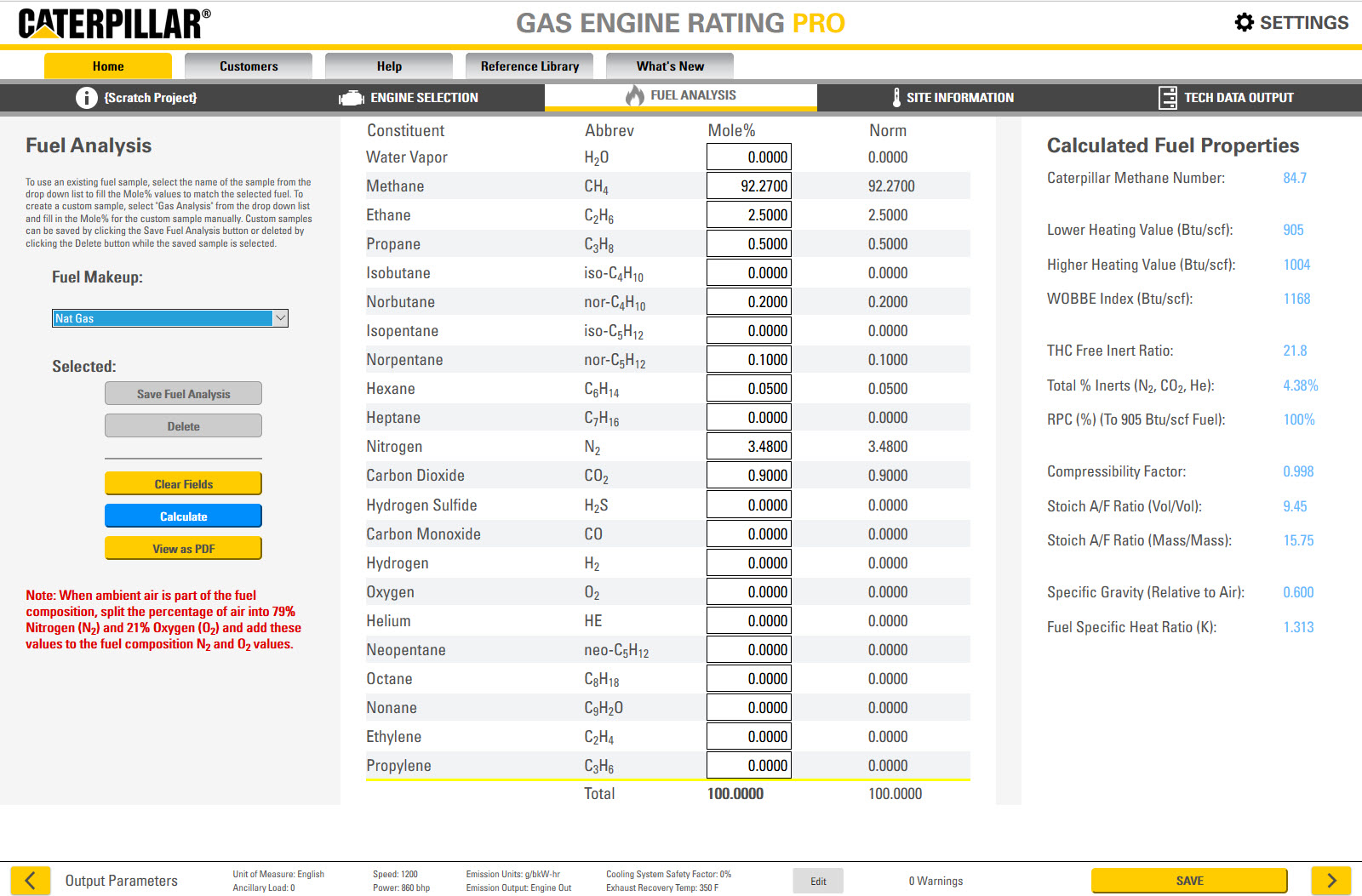
Task: Click the thermometer icon for Site Information
Action: point(896,98)
